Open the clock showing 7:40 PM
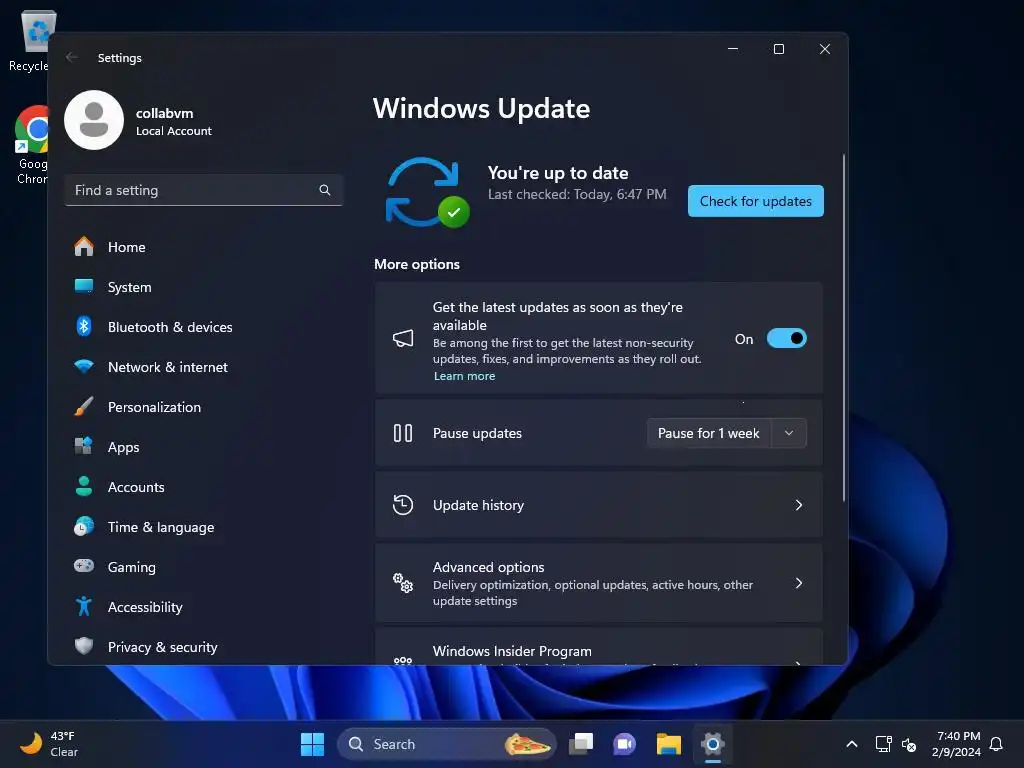Screen dimensions: 1024x768 pyautogui.click(x=957, y=744)
